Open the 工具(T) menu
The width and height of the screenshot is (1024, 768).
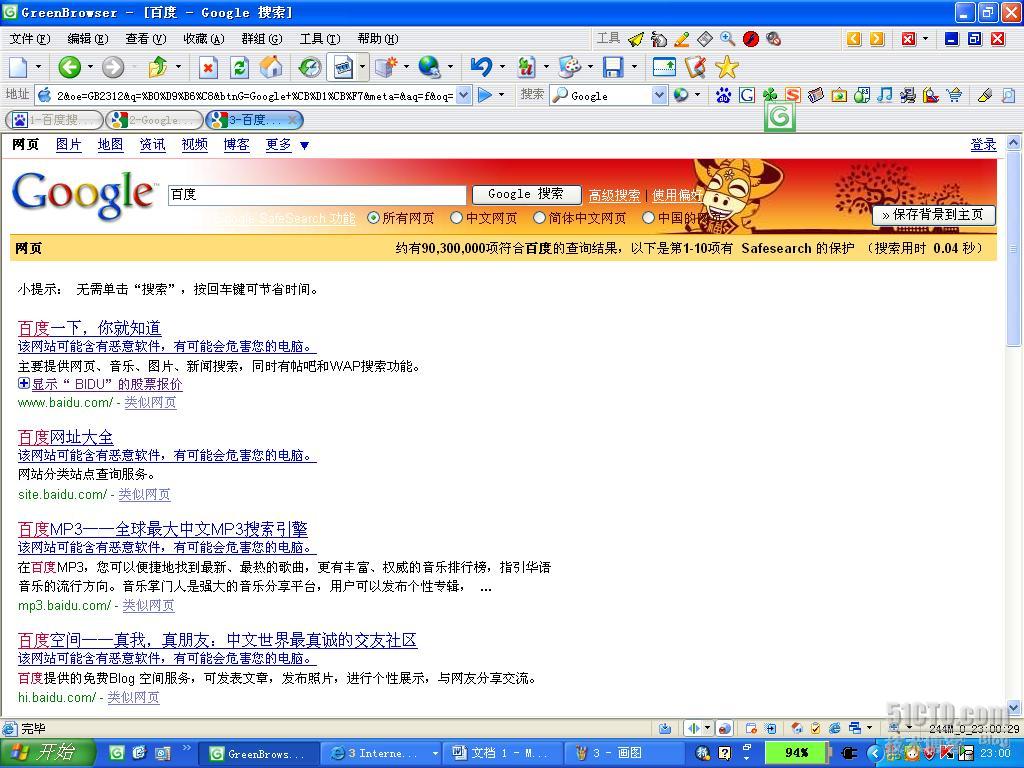tap(320, 39)
